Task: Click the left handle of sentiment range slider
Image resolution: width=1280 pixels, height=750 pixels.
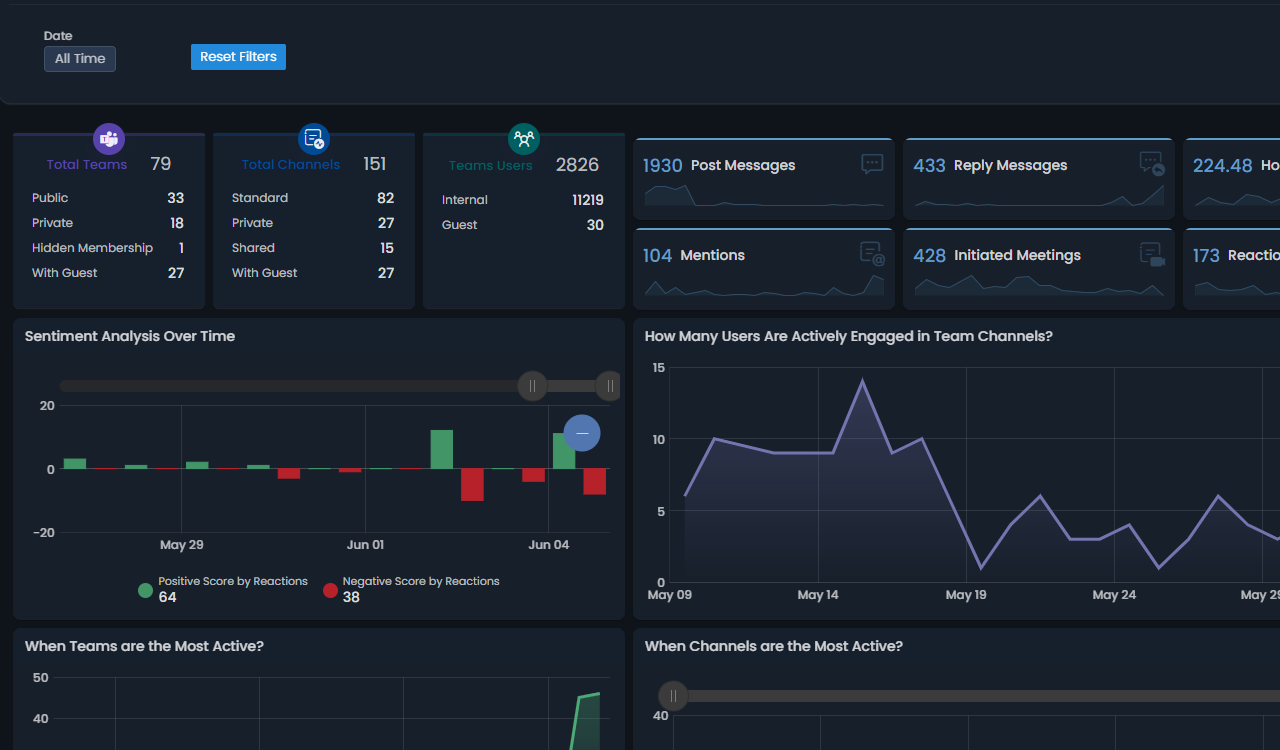Action: pyautogui.click(x=532, y=386)
